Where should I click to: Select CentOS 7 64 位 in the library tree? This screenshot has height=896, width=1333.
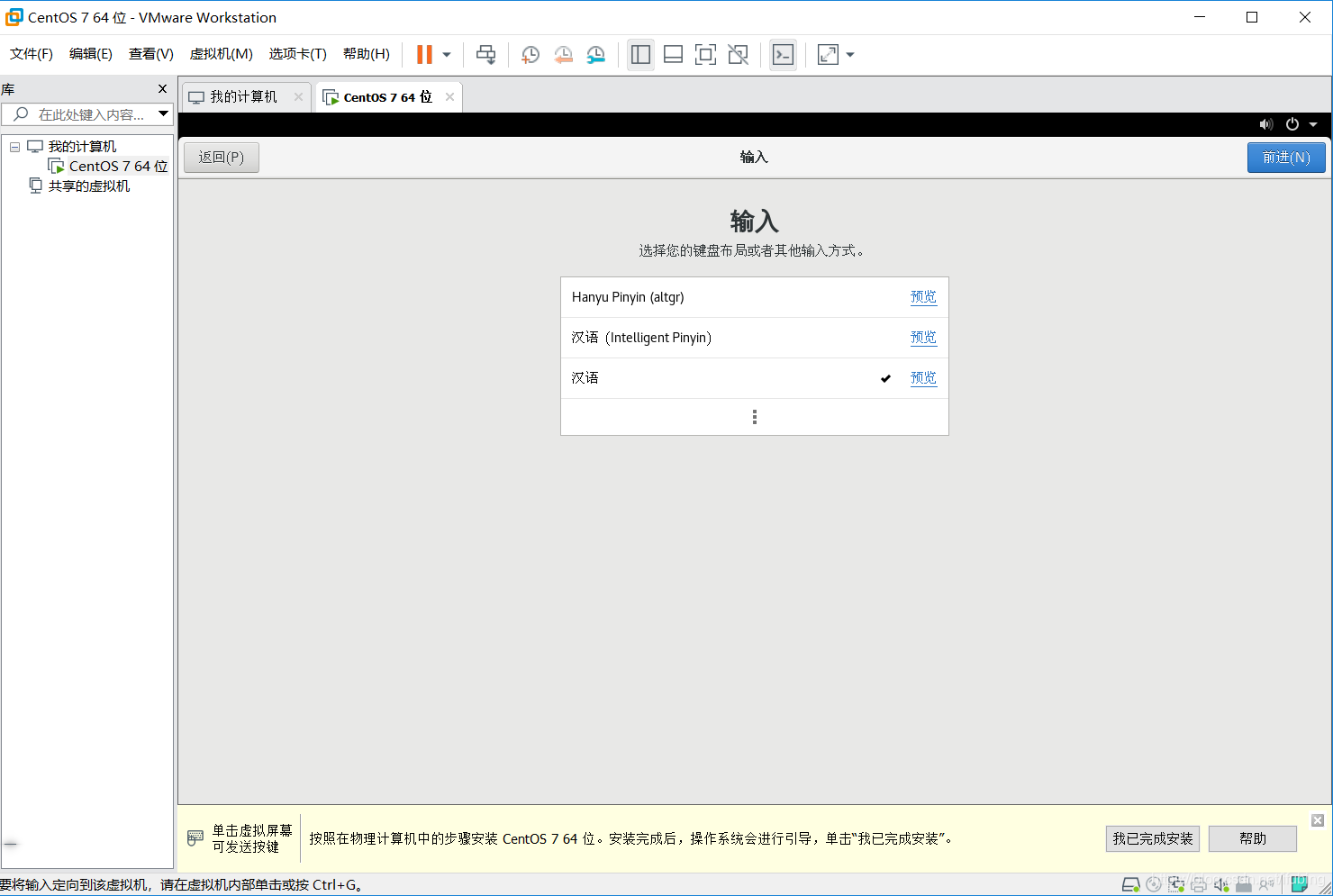coord(118,166)
